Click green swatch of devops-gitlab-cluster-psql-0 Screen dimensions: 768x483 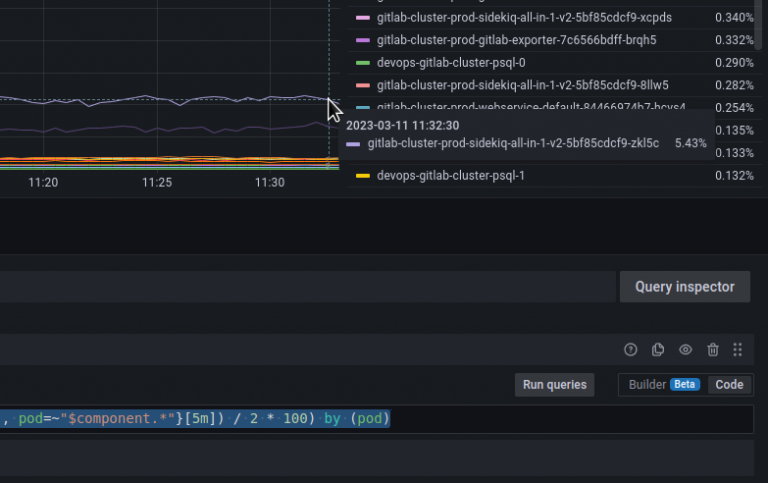click(363, 62)
